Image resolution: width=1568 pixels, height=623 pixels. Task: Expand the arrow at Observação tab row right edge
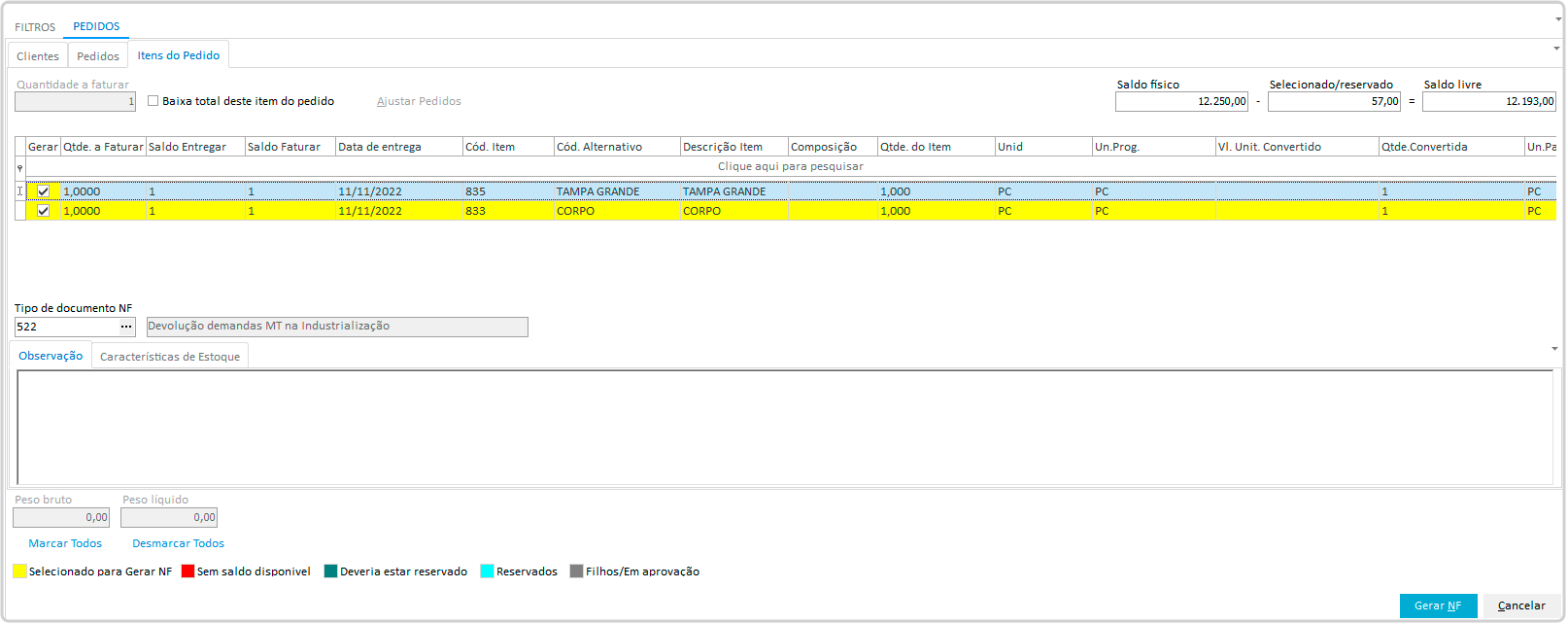click(1554, 349)
